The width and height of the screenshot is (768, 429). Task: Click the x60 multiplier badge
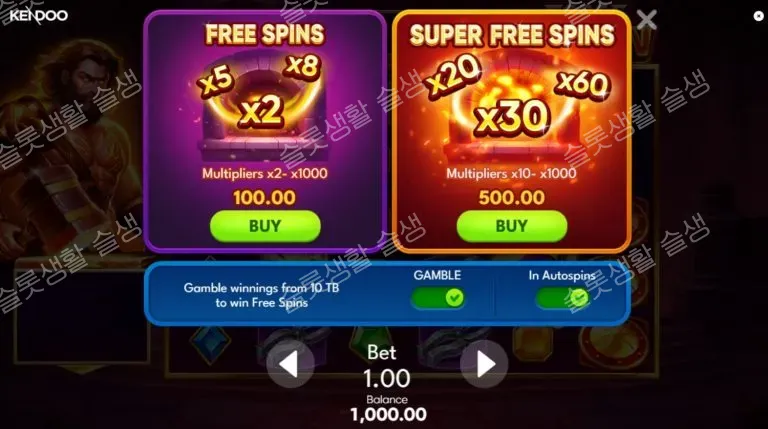[581, 84]
